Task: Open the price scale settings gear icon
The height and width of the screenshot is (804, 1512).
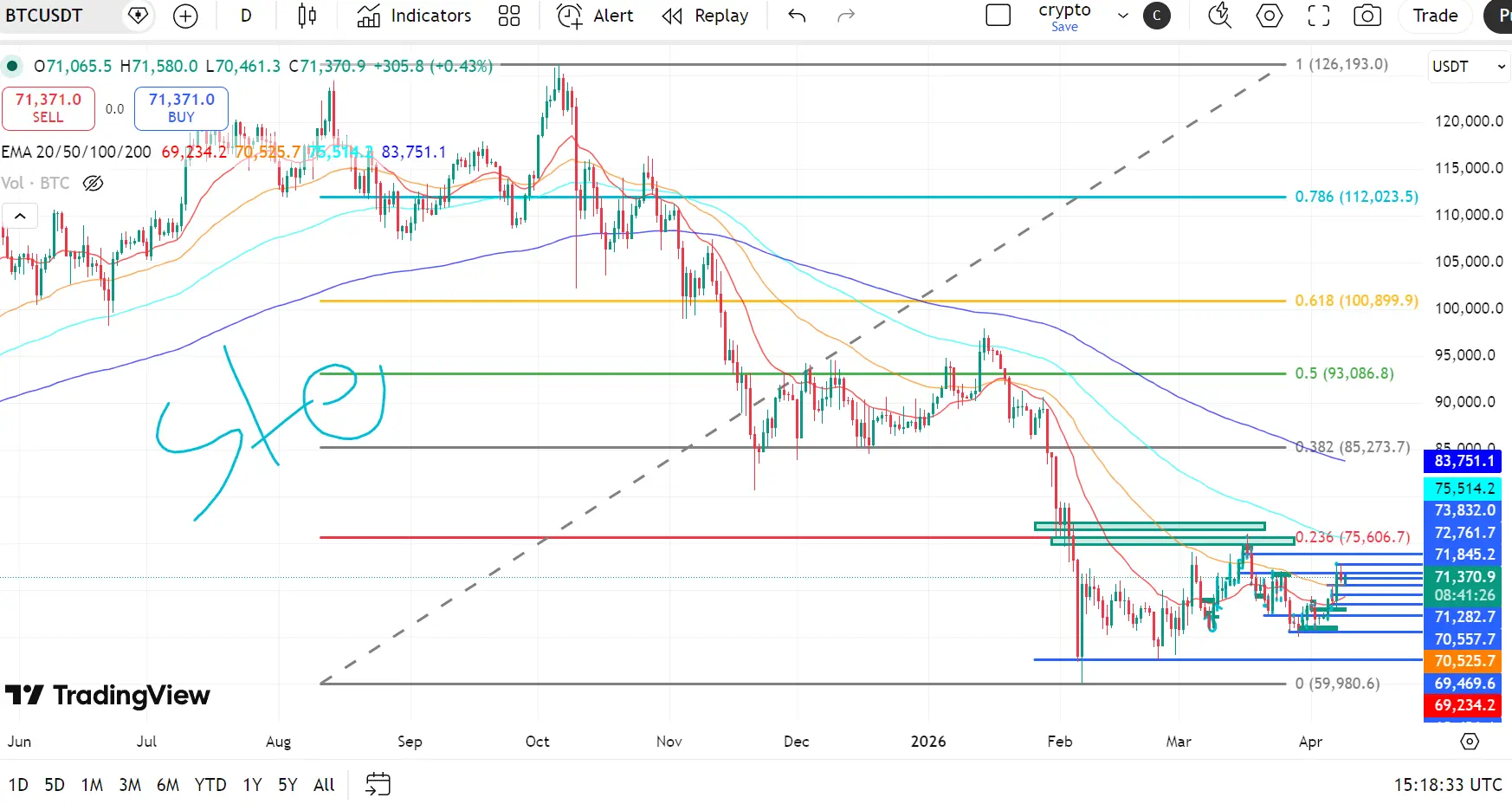Action: [1470, 742]
